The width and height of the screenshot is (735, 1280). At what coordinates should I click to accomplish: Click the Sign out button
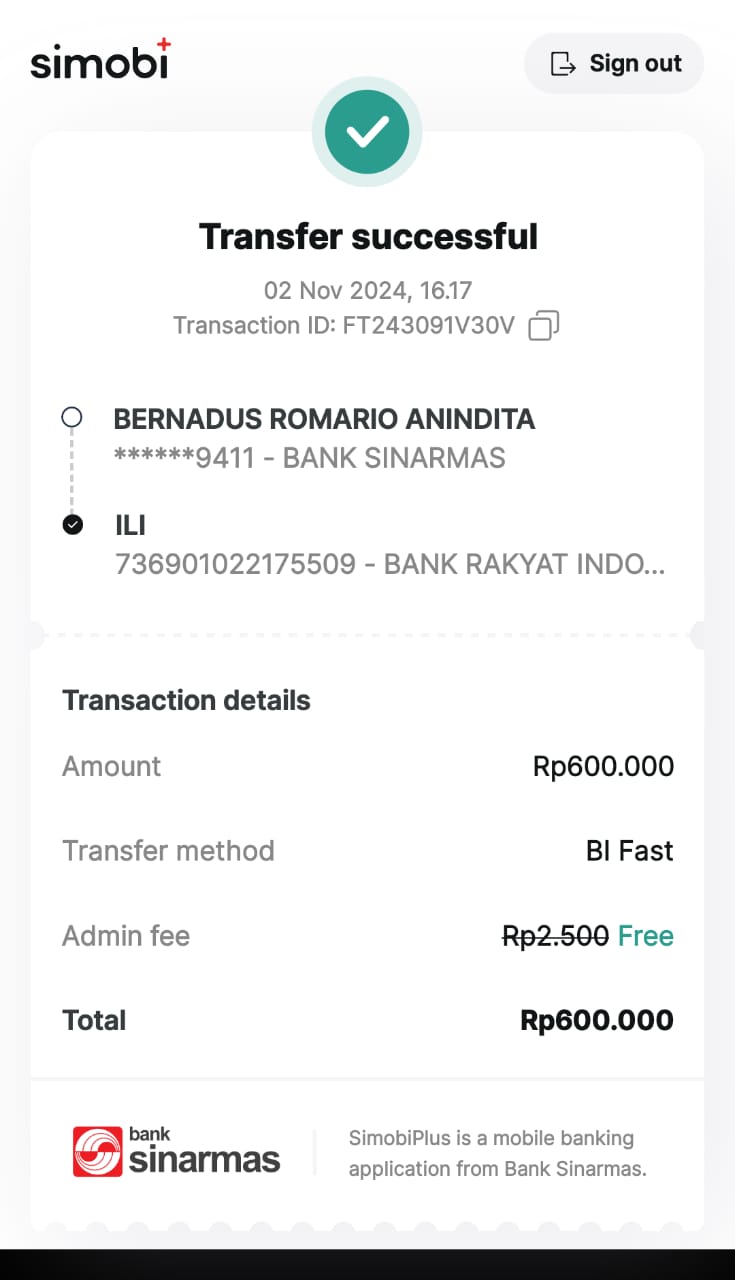point(614,64)
